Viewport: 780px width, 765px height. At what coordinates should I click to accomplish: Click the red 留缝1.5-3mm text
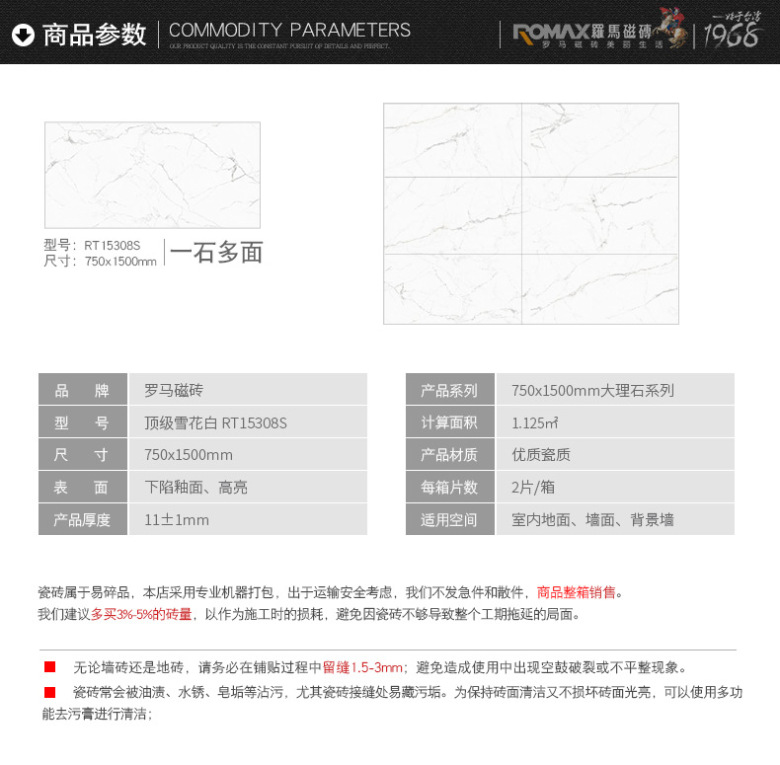tap(363, 667)
